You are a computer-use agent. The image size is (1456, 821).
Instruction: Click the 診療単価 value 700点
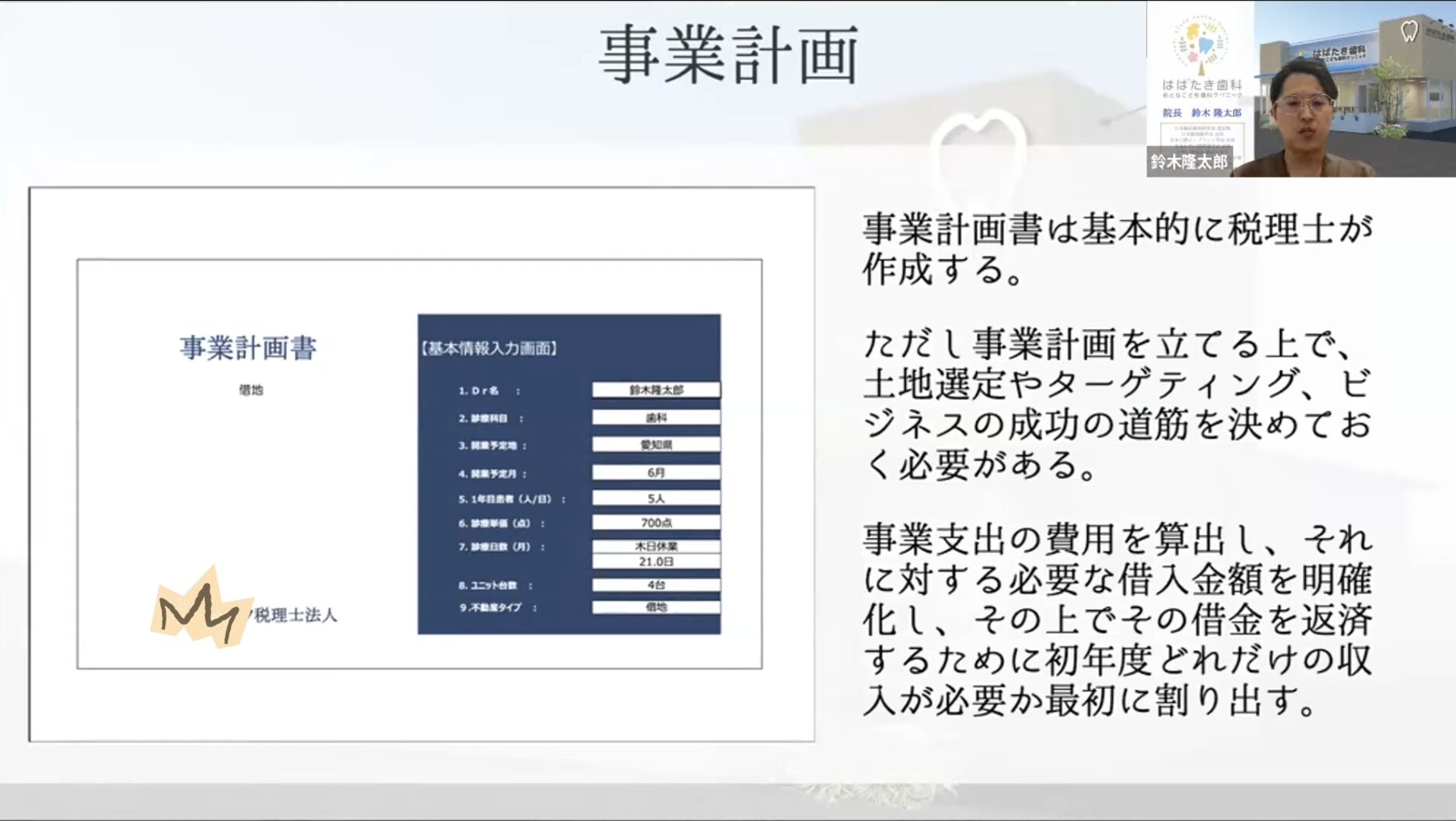(656, 522)
